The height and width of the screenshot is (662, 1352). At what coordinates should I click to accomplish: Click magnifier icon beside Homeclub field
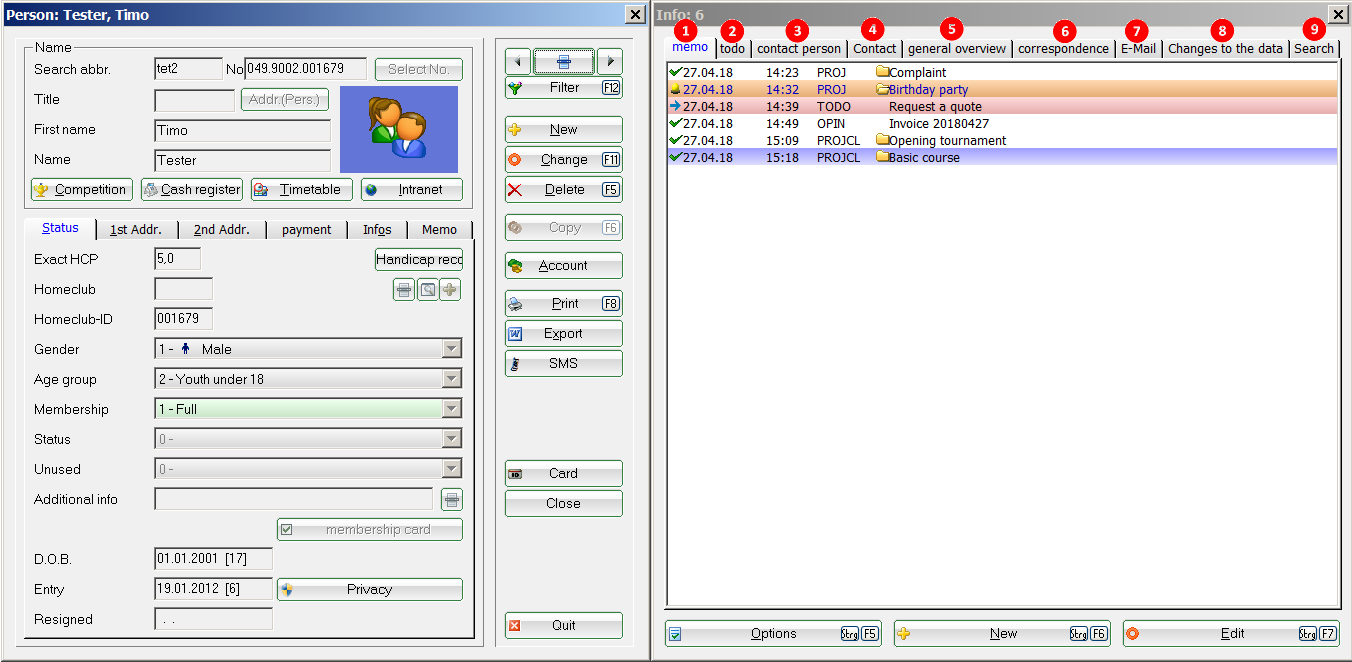point(427,290)
